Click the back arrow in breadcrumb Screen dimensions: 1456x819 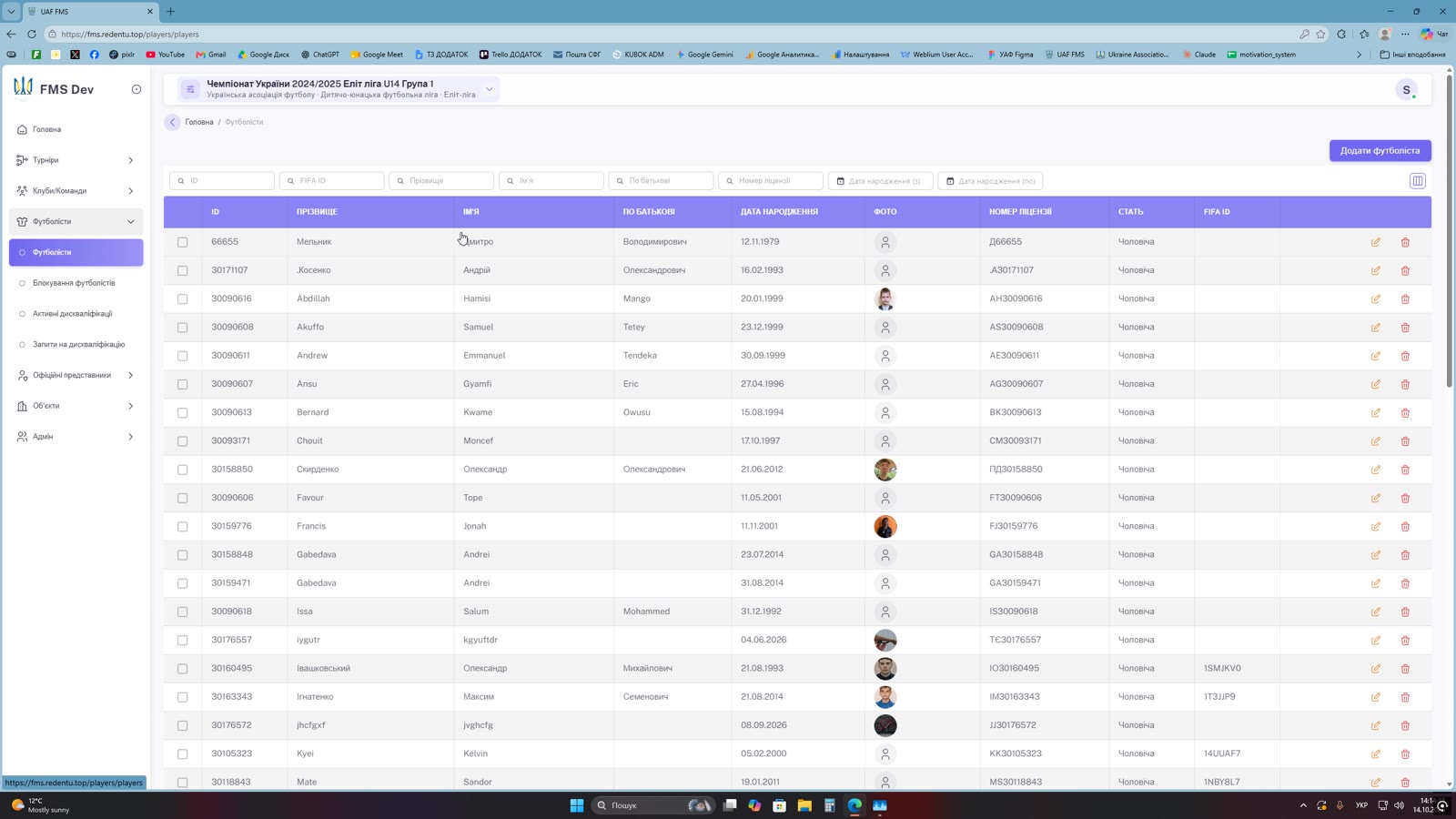[172, 122]
